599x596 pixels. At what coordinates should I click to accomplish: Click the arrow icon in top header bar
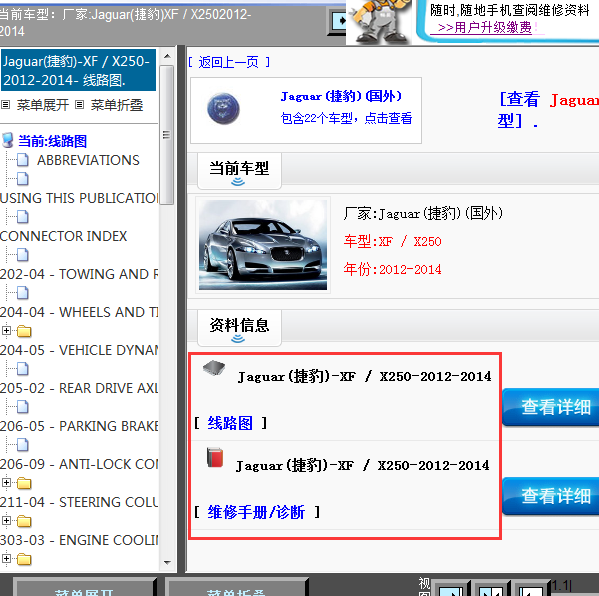coord(338,21)
